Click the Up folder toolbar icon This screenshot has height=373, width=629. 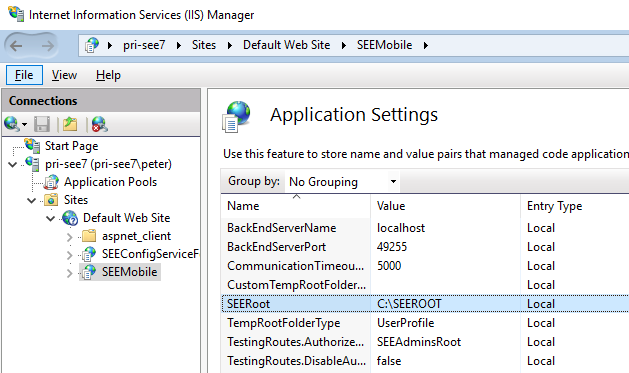pyautogui.click(x=70, y=124)
